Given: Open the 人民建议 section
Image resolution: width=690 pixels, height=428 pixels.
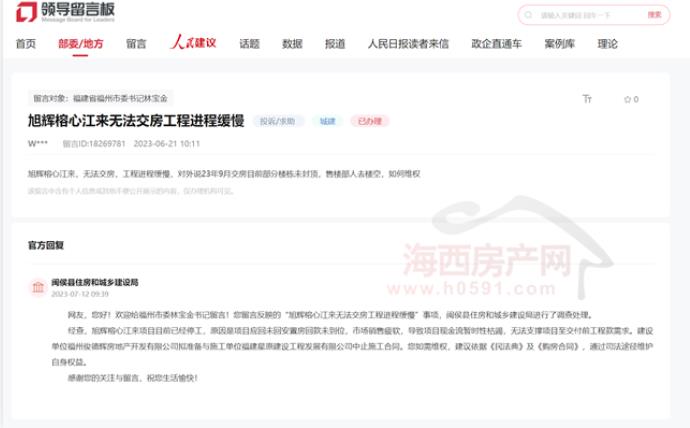Looking at the screenshot, I should (193, 42).
